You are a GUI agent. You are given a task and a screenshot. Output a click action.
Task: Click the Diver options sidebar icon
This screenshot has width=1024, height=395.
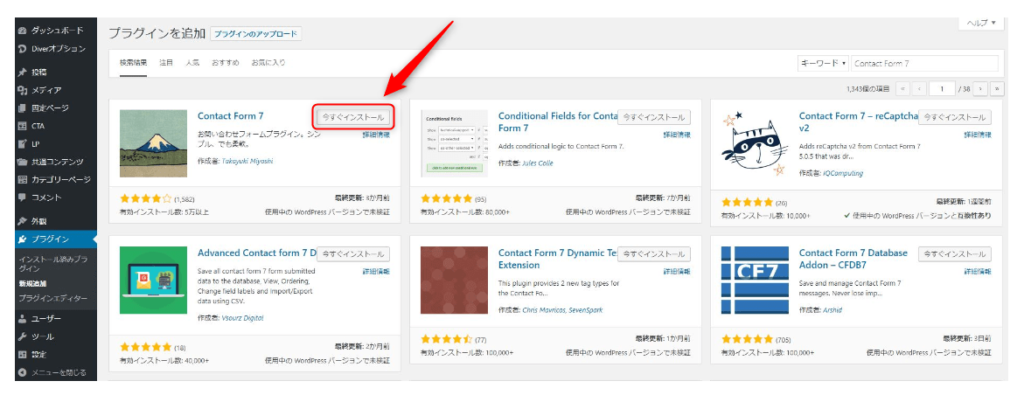coord(23,49)
